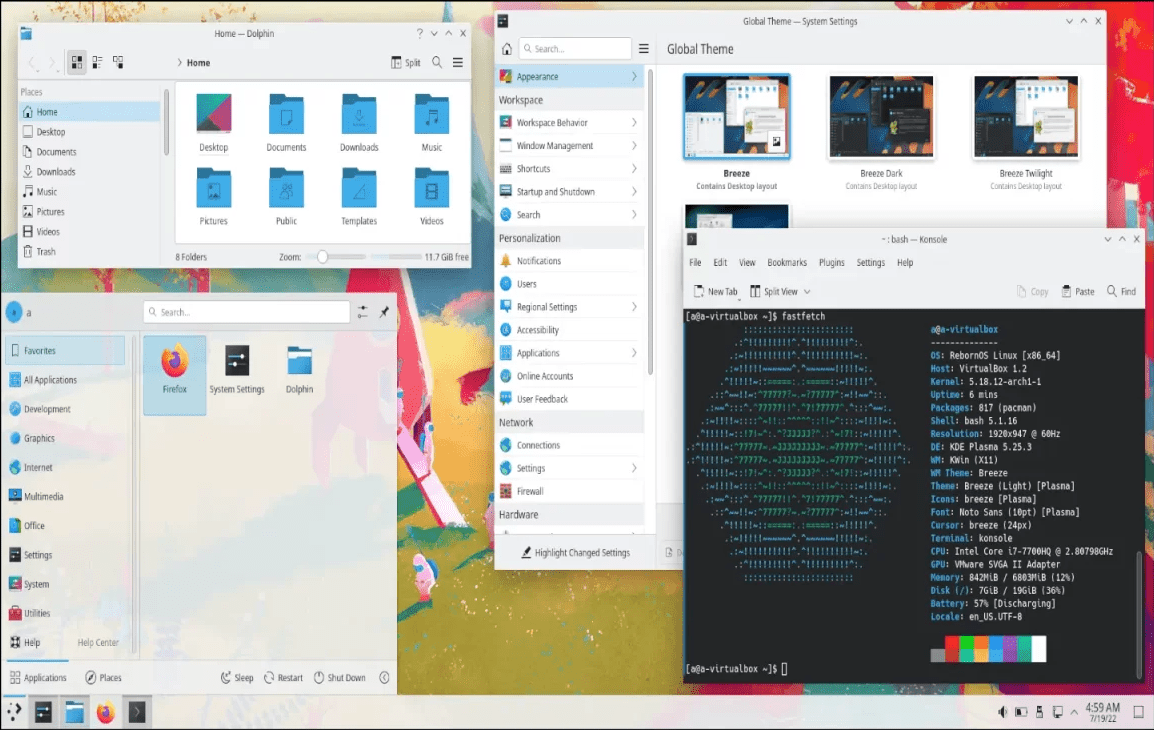Click the Konsole icon on taskbar

137,712
